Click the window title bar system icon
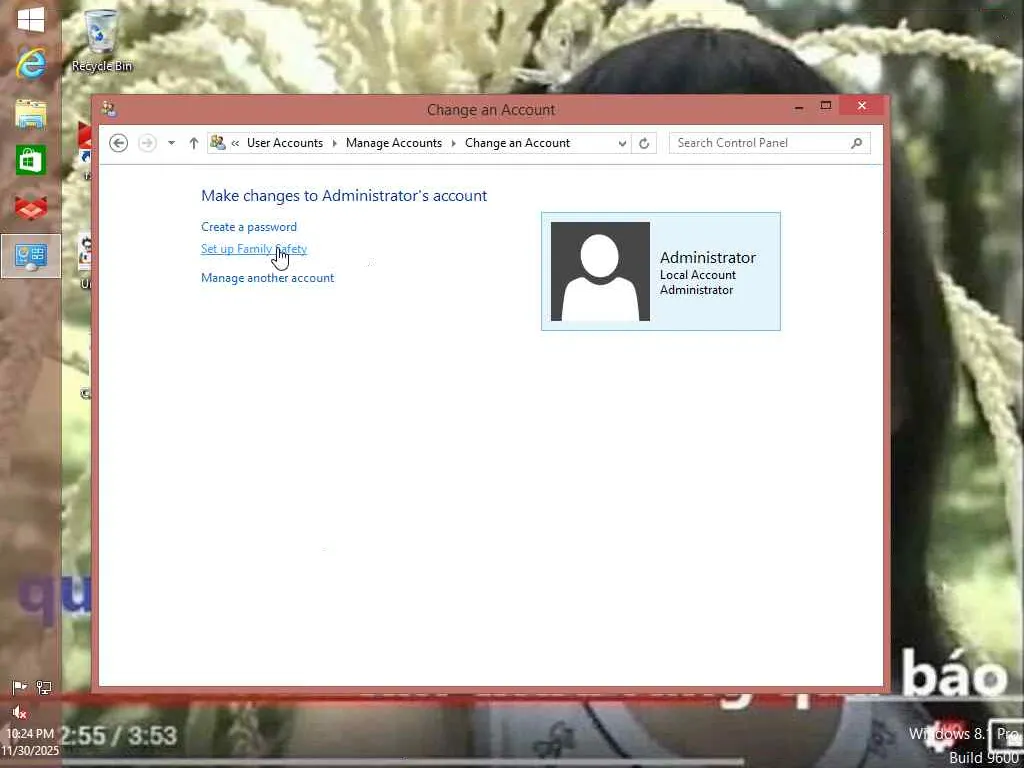The image size is (1024, 768). pos(110,108)
